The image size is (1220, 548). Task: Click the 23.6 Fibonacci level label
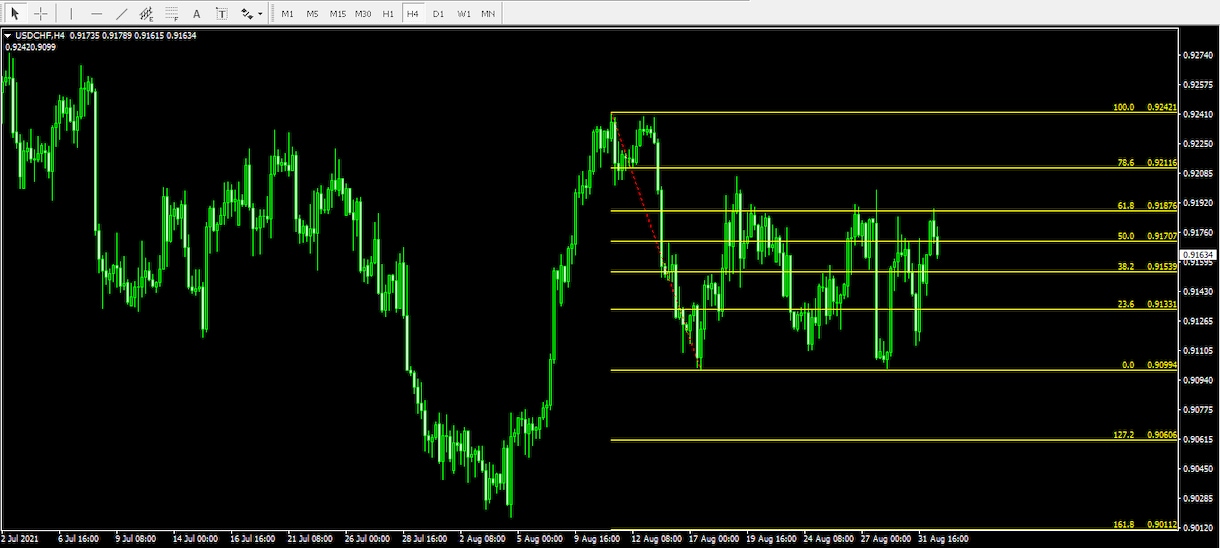[x=1126, y=304]
